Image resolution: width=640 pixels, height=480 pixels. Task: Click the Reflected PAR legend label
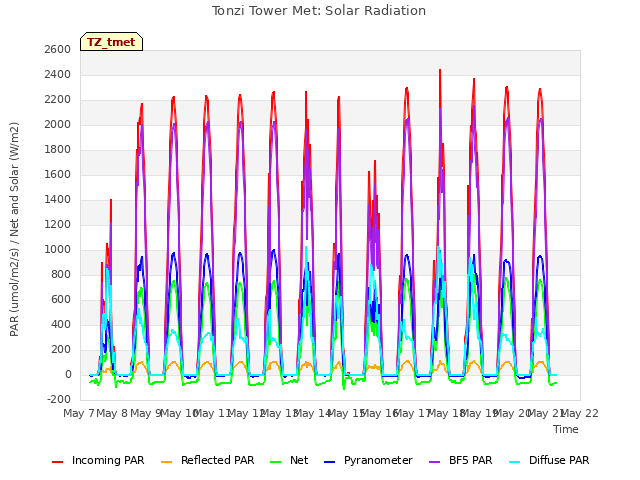tap(218, 460)
